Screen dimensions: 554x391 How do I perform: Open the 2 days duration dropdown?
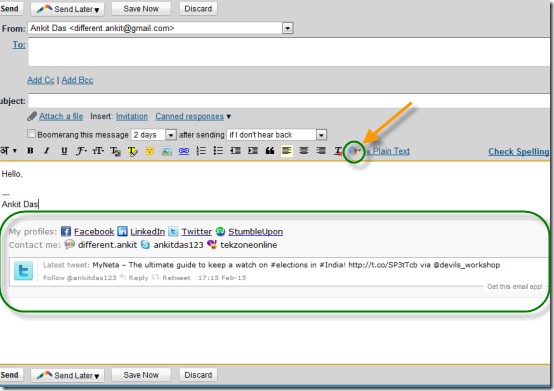point(170,135)
